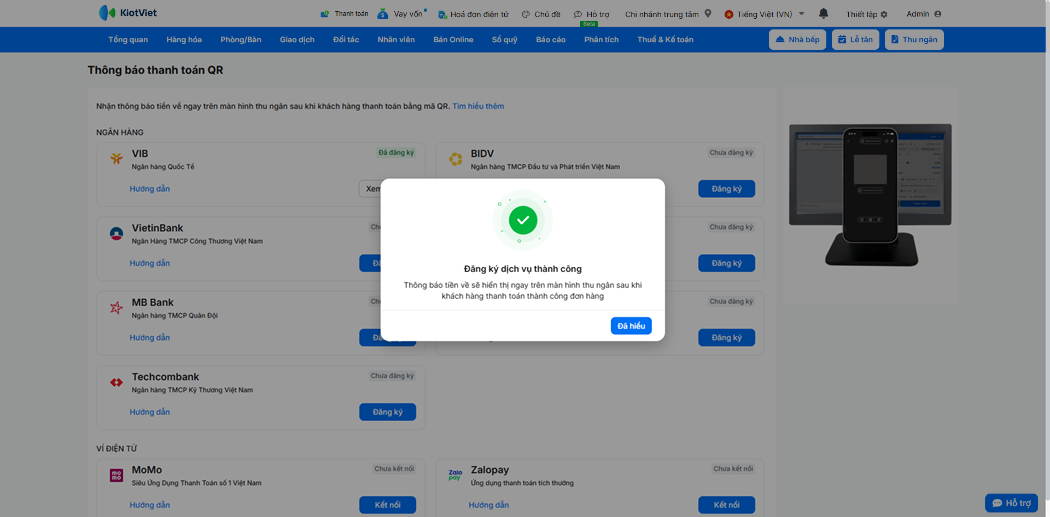Click the Zalopay logo
Image resolution: width=1050 pixels, height=517 pixels.
pos(455,475)
